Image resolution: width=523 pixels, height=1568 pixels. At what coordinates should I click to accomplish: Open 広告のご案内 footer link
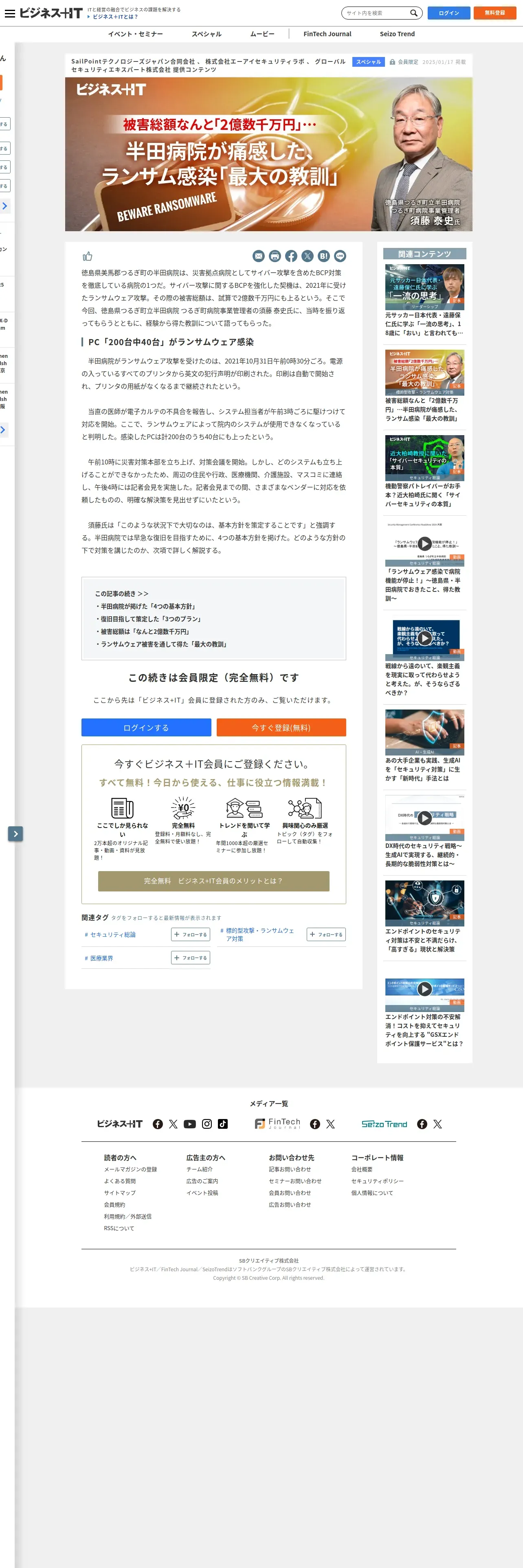point(202,1181)
